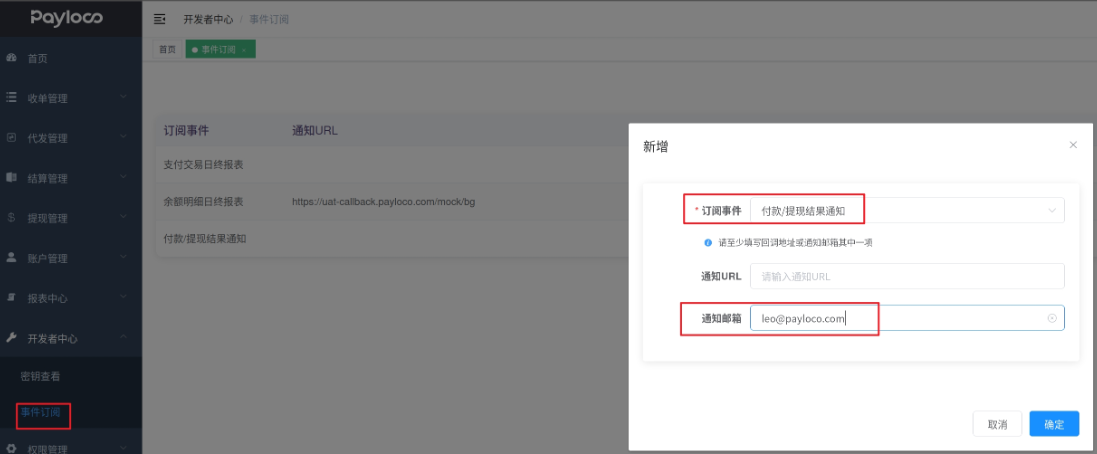Click the 订阅事件 column header
Screen dimensions: 1097x454
185,130
